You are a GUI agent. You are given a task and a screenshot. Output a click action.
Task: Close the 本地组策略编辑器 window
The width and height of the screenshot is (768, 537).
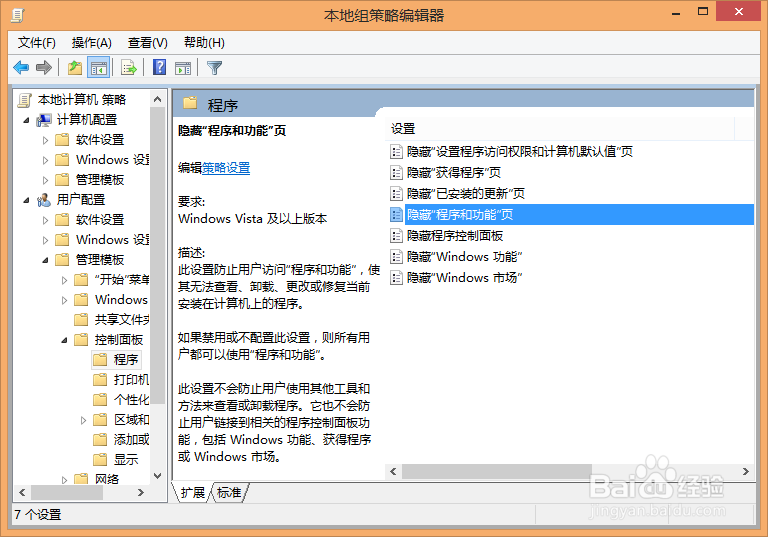(x=739, y=11)
